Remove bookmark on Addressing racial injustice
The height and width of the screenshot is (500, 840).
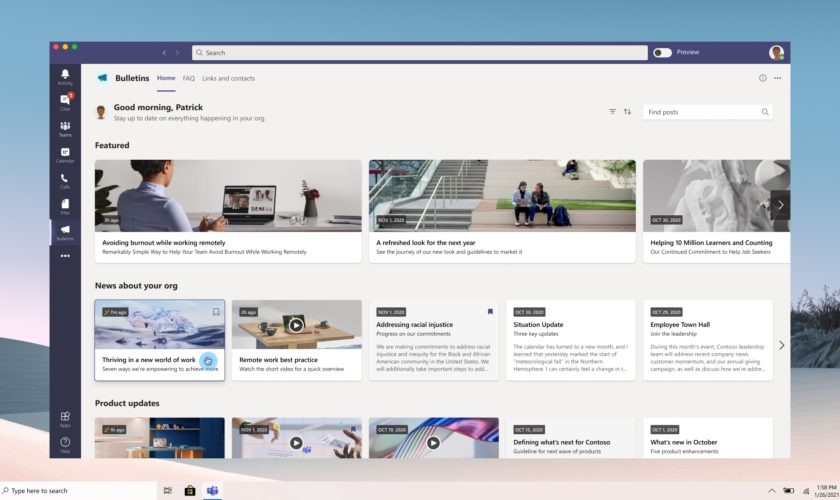[490, 311]
